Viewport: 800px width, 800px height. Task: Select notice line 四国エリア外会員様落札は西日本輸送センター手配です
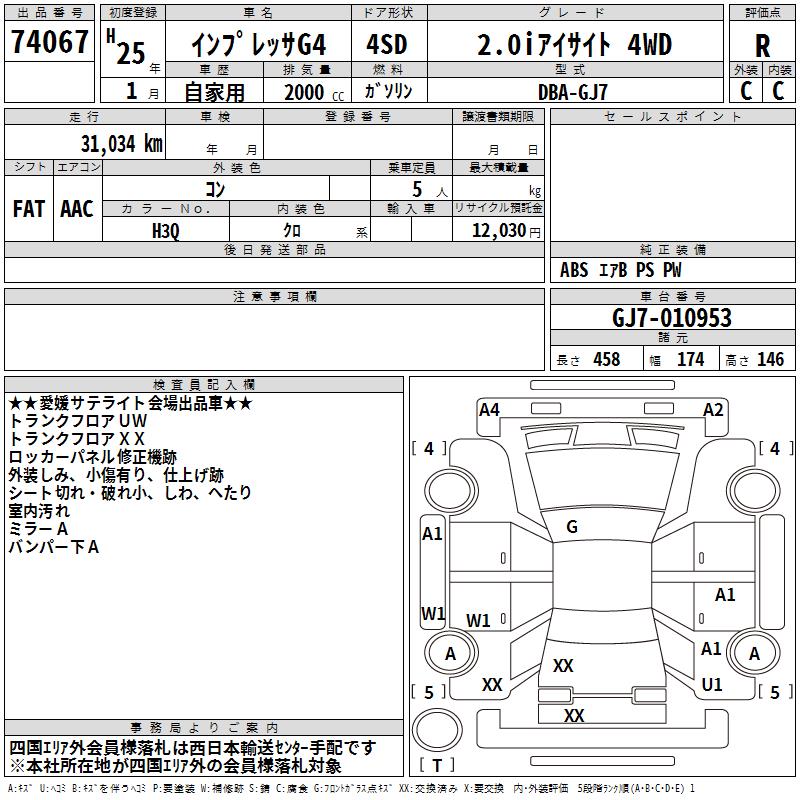click(193, 748)
